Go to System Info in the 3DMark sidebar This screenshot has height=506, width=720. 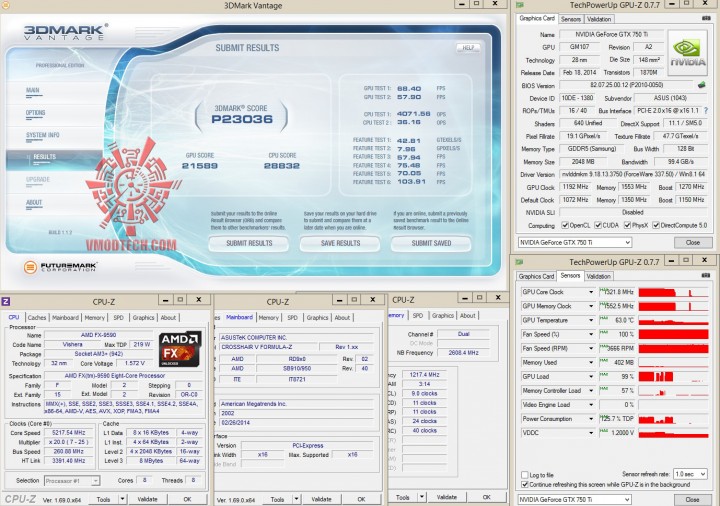pos(43,135)
